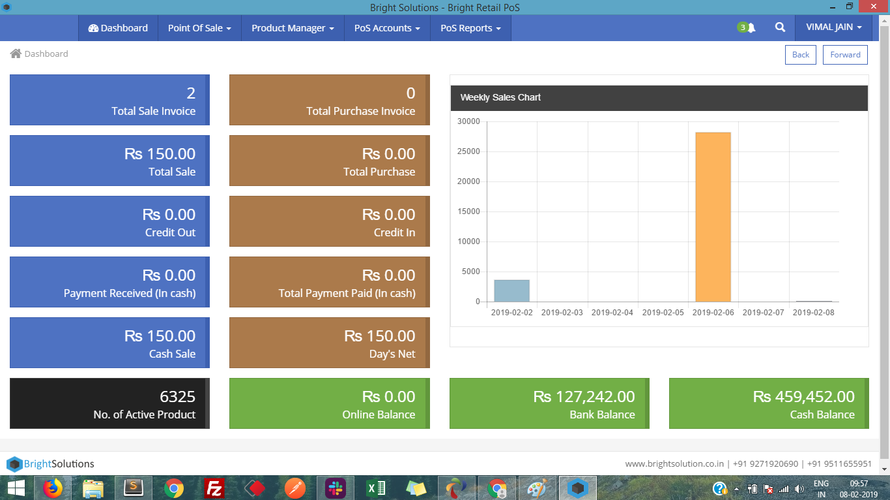Open the Total Sale Invoice card
Image resolution: width=890 pixels, height=500 pixels.
click(x=110, y=100)
